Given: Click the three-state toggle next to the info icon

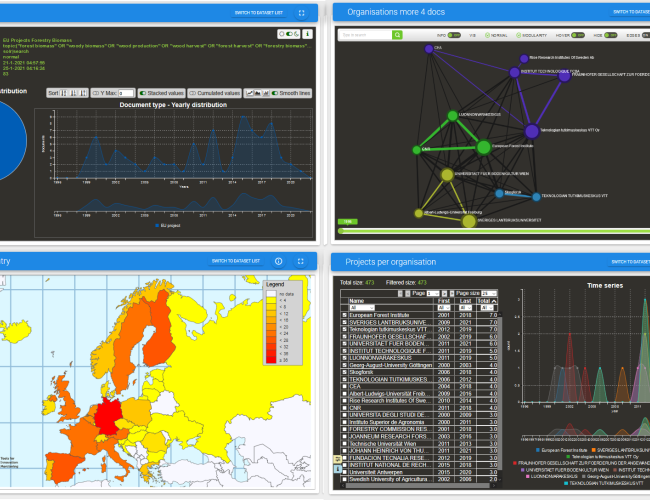Looking at the screenshot, I should coord(289,34).
